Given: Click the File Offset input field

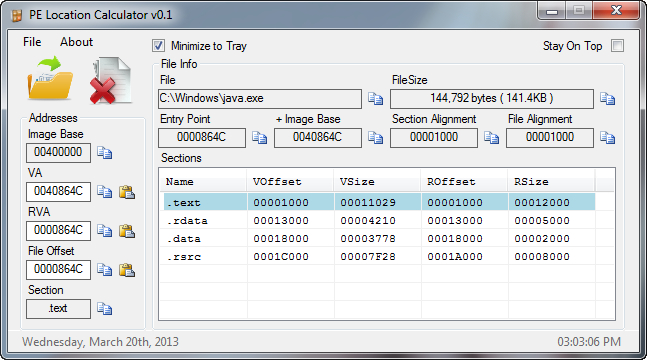Looking at the screenshot, I should (x=58, y=270).
